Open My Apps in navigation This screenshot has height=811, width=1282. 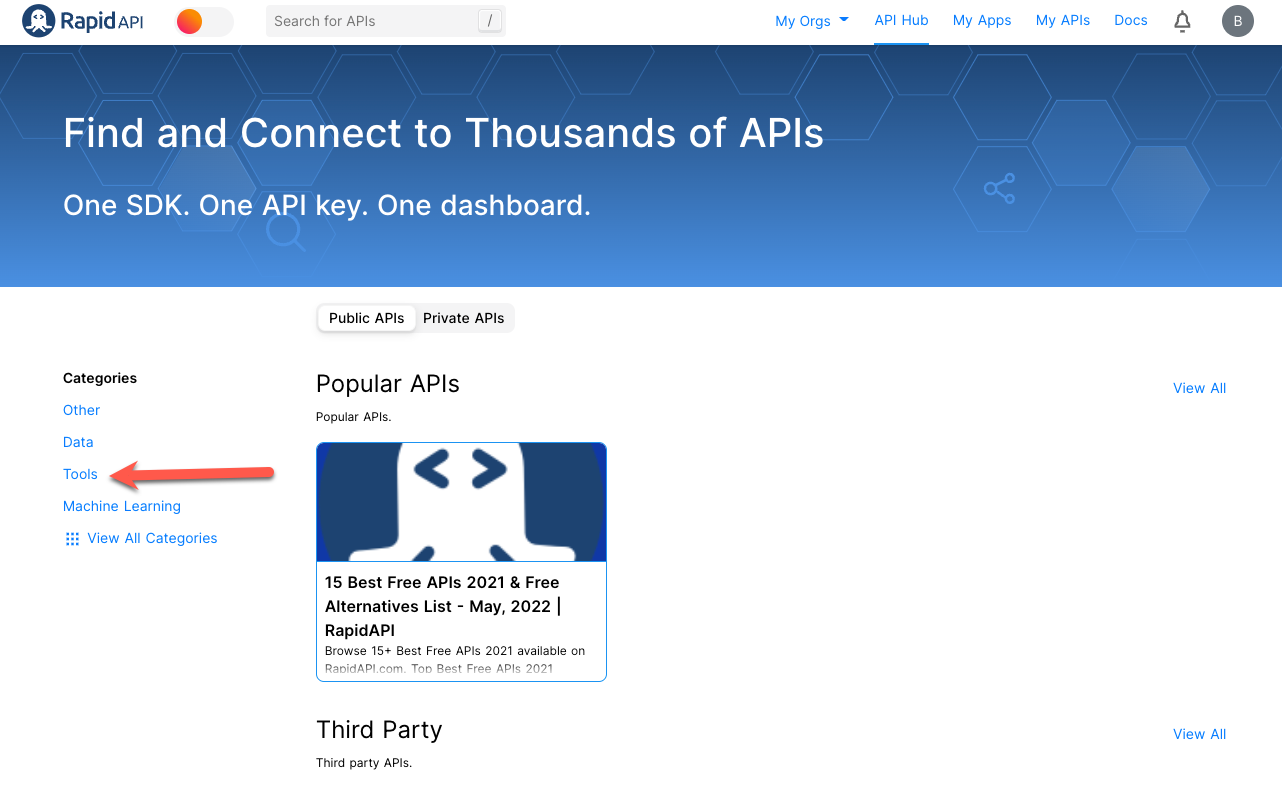pyautogui.click(x=982, y=20)
